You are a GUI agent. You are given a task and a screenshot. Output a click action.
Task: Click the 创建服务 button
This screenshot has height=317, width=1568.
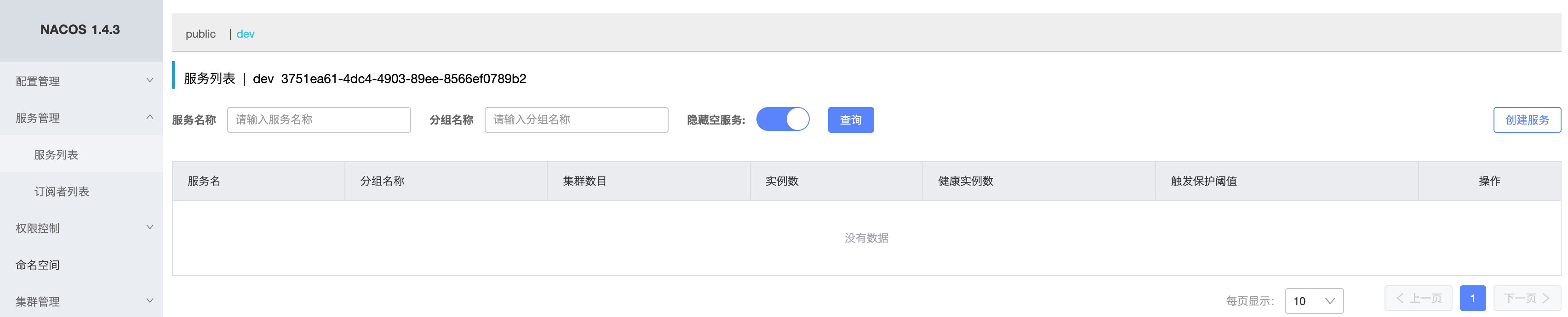click(1526, 120)
